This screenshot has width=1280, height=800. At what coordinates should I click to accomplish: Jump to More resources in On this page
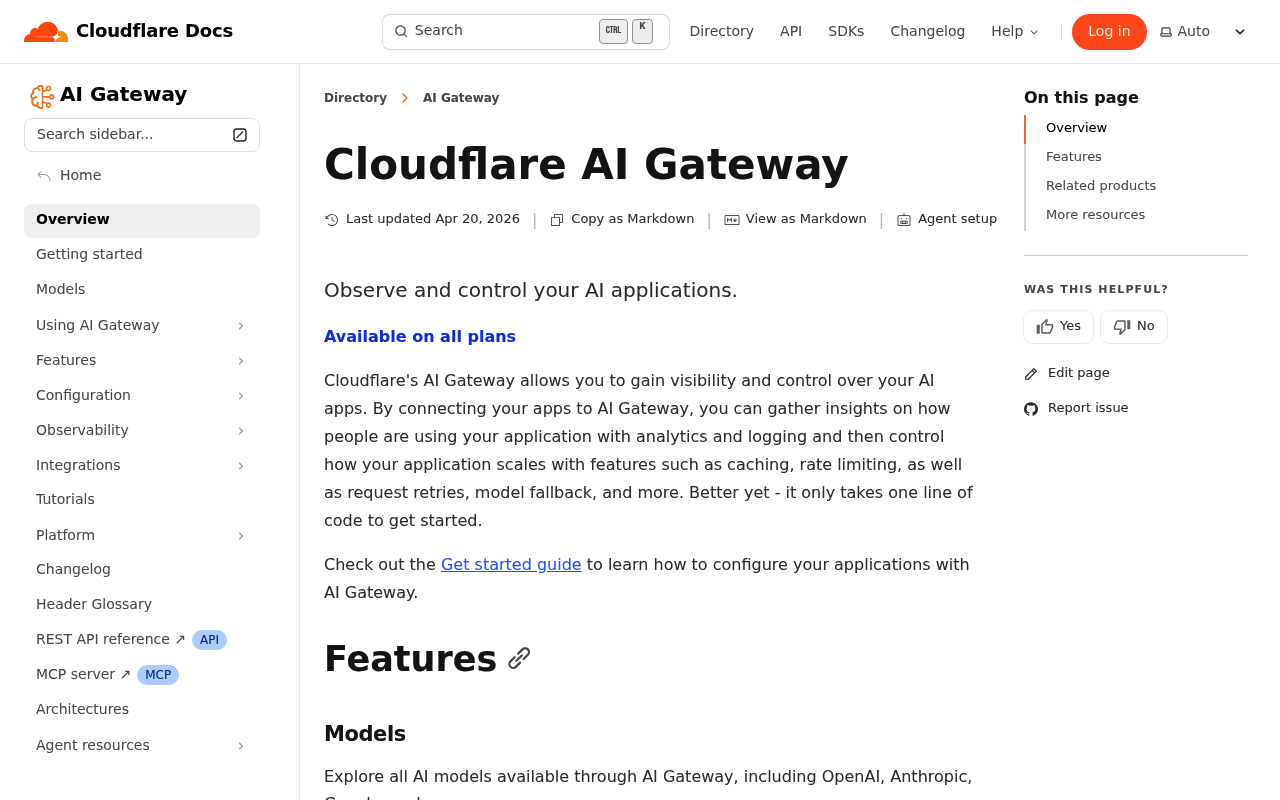[x=1095, y=215]
